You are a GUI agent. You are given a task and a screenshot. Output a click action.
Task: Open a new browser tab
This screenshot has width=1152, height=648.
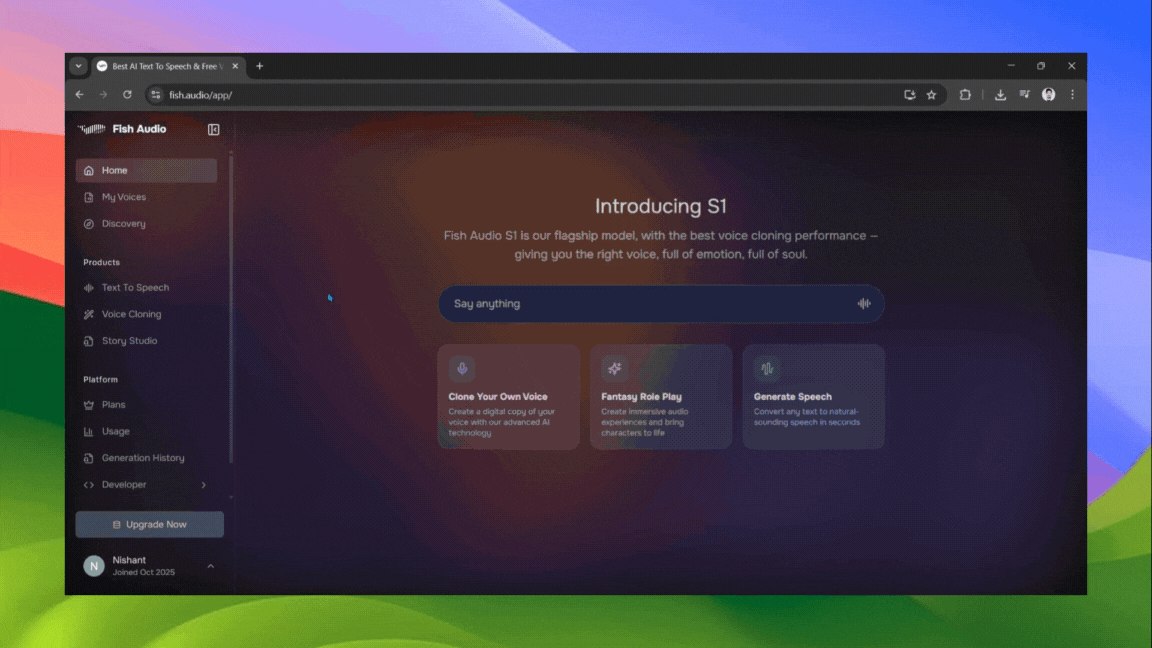(x=259, y=66)
